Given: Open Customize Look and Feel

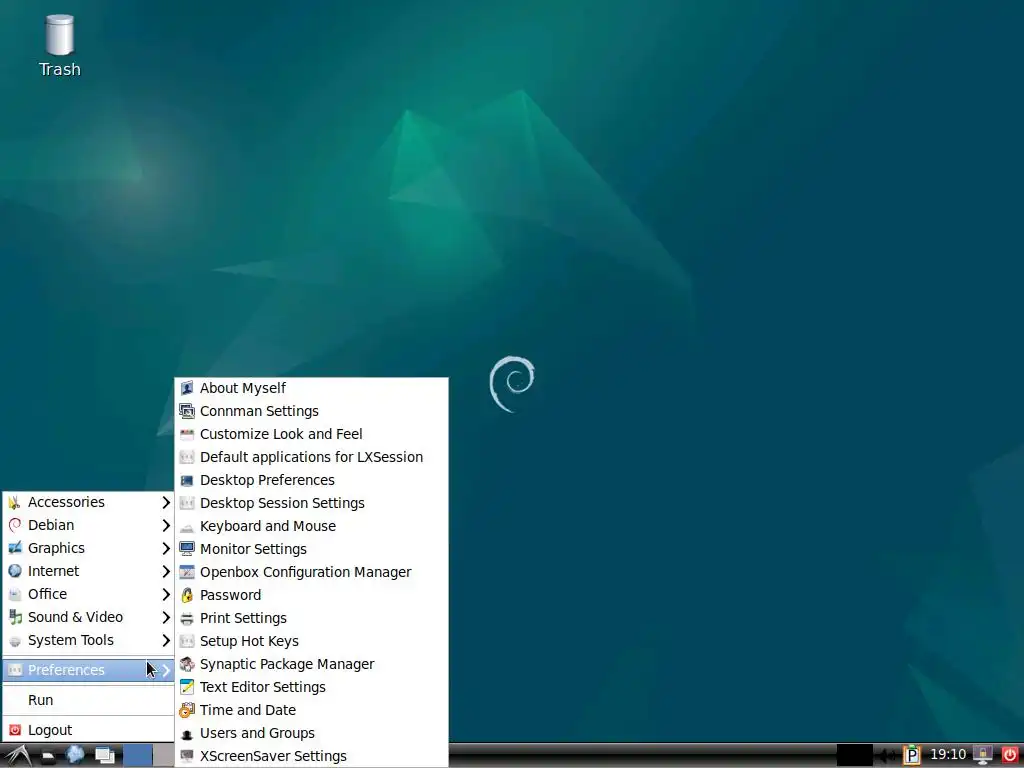Looking at the screenshot, I should point(312,434).
